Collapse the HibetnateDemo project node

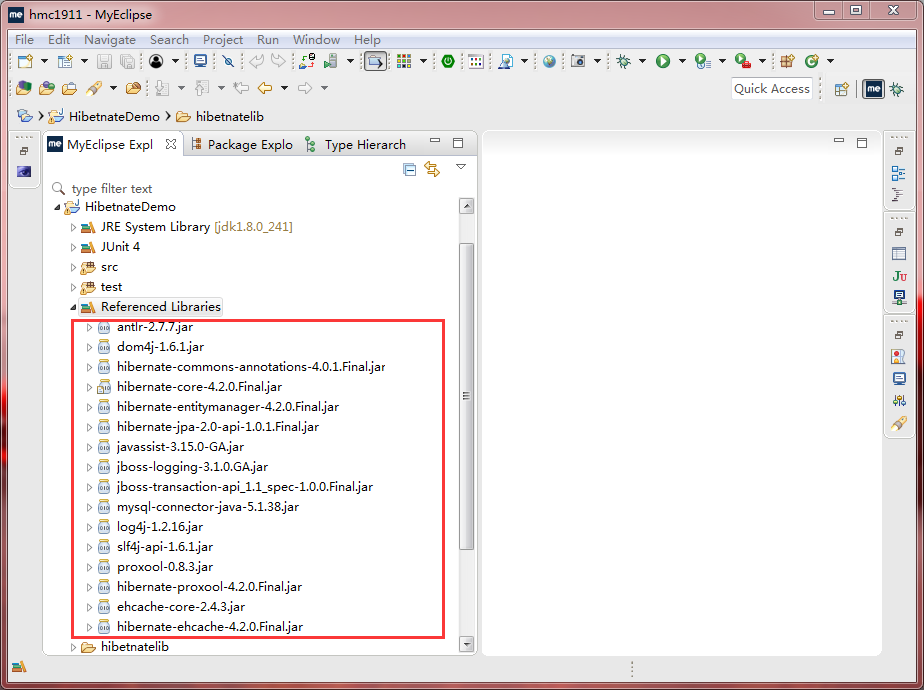(57, 207)
